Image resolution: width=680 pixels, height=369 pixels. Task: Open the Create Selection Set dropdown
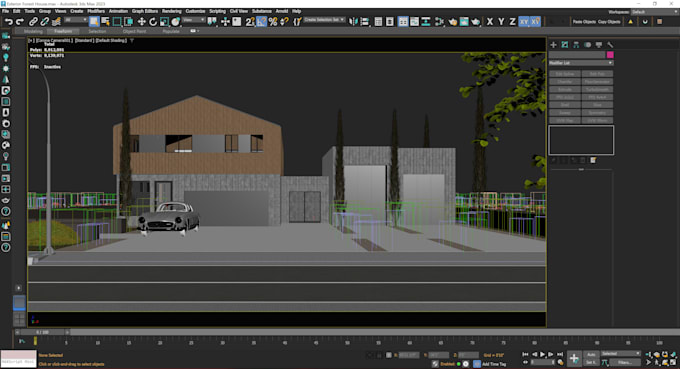click(x=324, y=20)
